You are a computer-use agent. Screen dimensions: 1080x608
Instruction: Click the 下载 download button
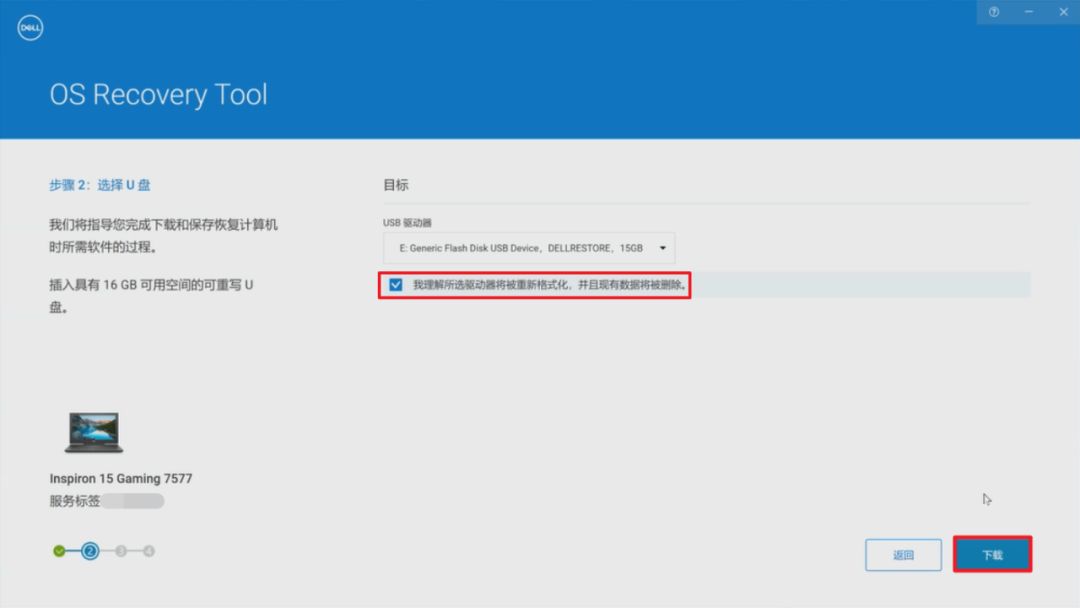[992, 554]
